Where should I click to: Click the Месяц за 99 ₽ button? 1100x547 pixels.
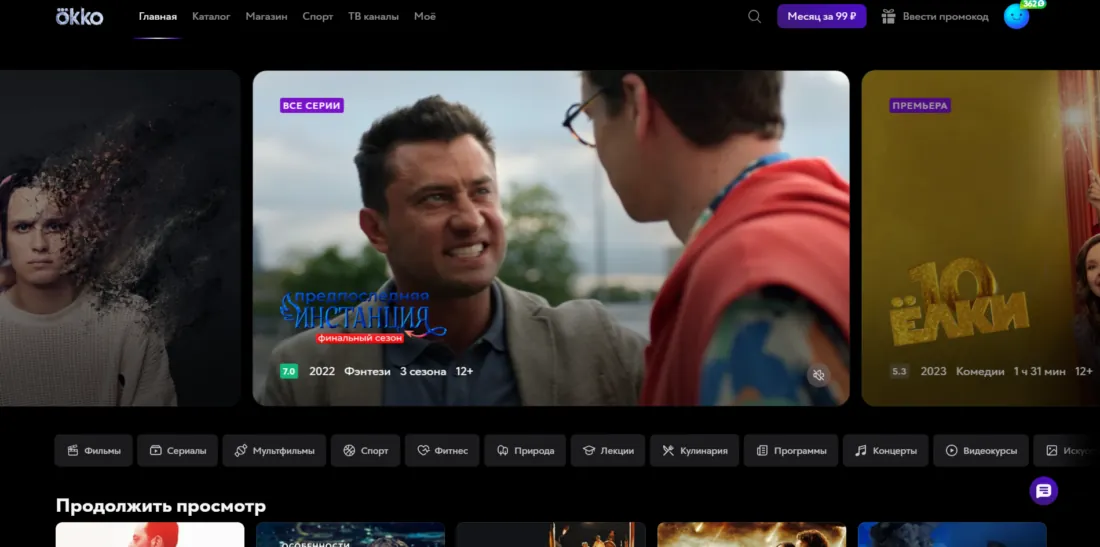pos(821,16)
